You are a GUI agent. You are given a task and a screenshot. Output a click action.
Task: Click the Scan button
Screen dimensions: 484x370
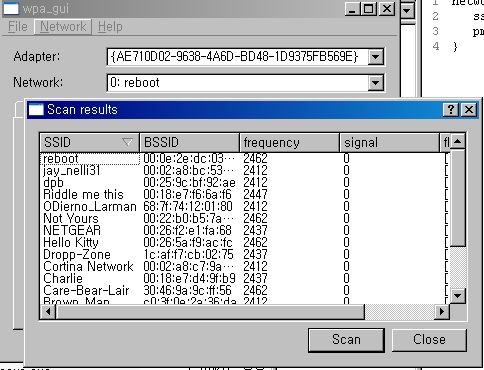tap(346, 340)
